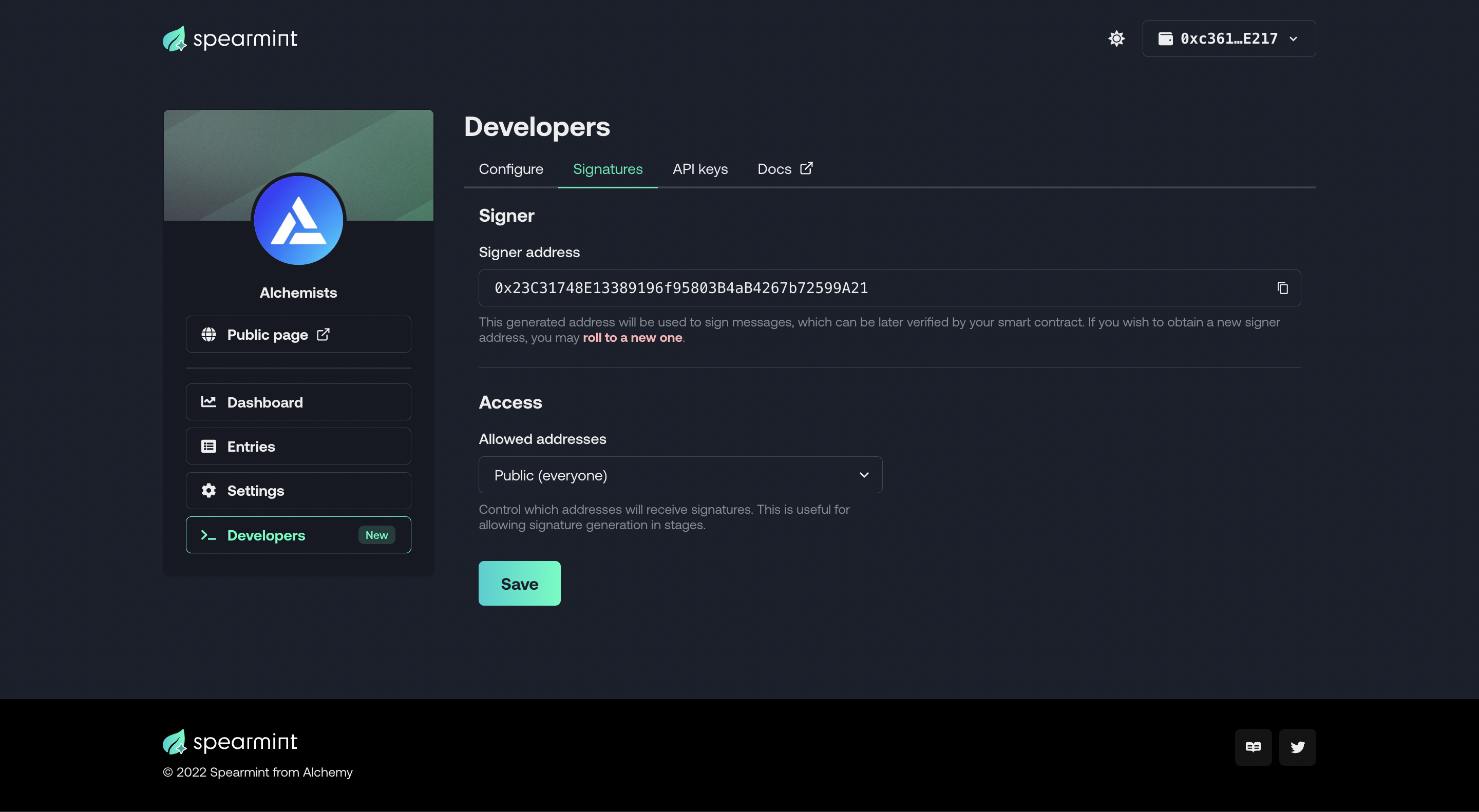Click the spearmint logo in header
The image size is (1479, 812).
[x=230, y=38]
